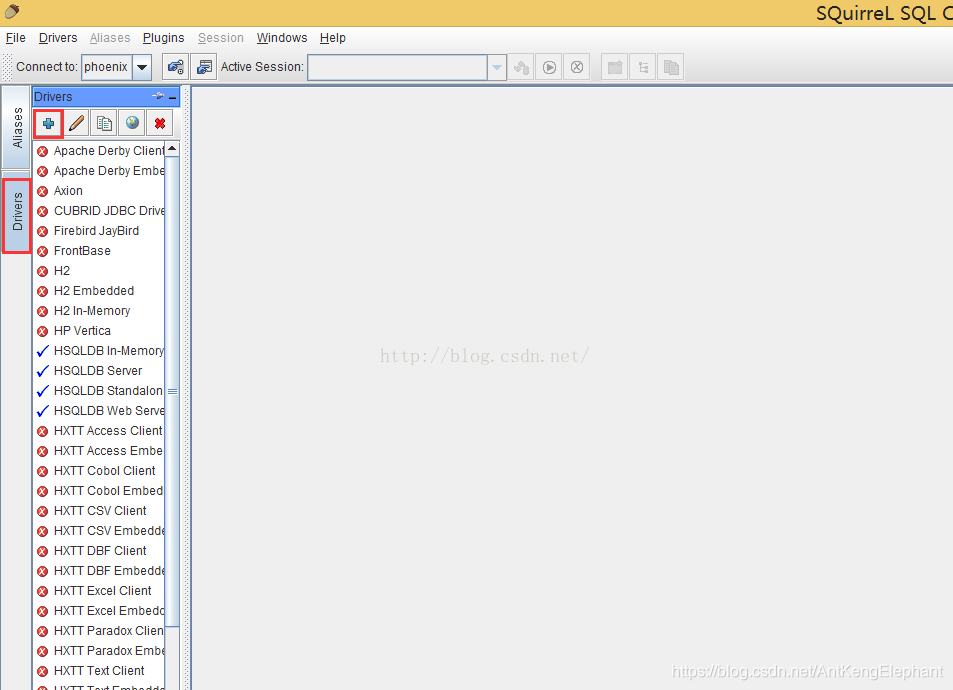Open the Aliases menu

point(110,38)
